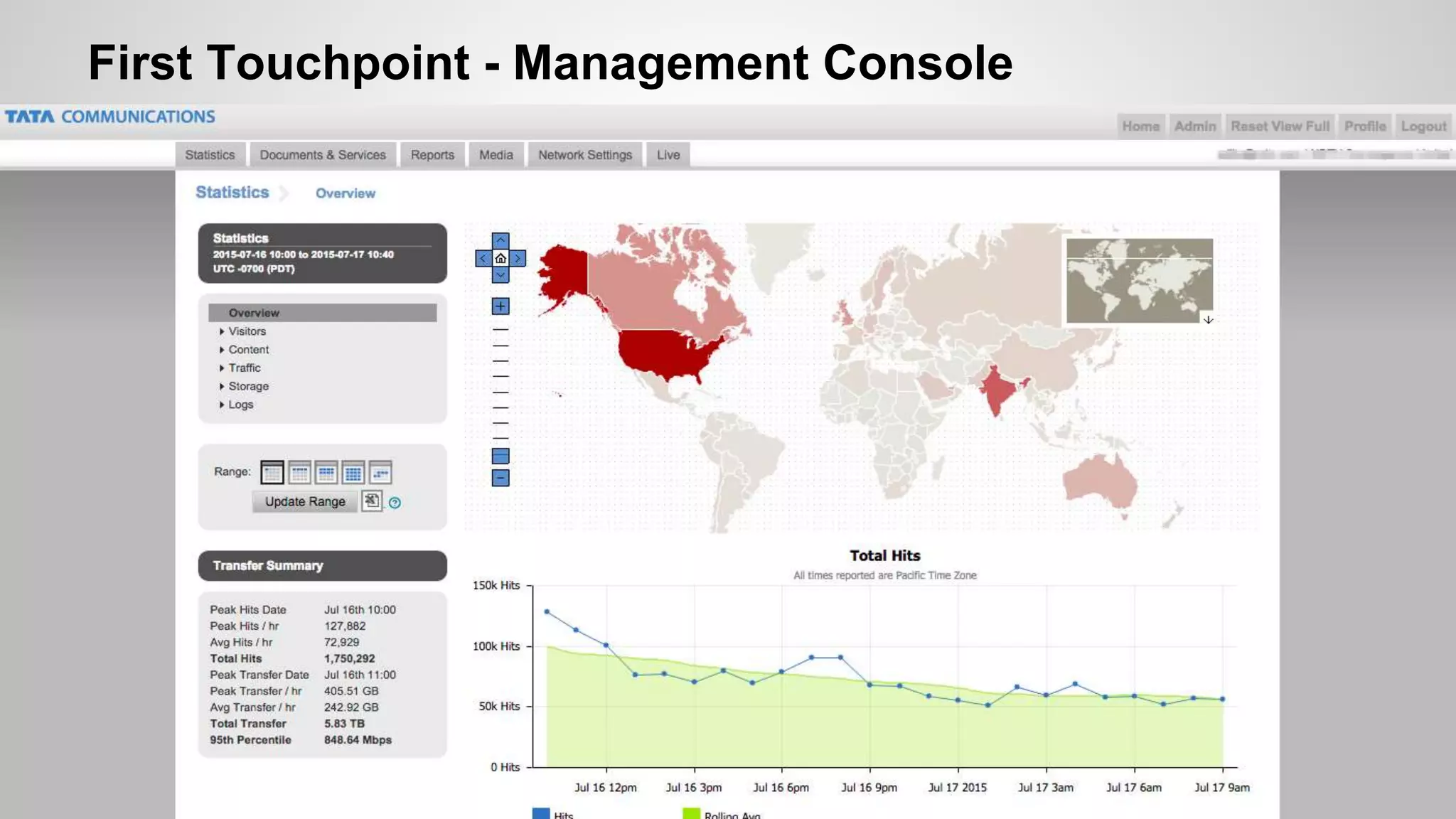Pan the map down with the arrow button

tap(500, 275)
